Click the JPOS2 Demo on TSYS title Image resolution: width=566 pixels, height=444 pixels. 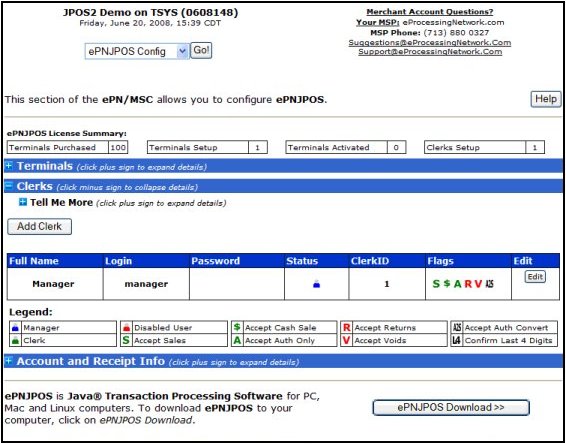151,12
